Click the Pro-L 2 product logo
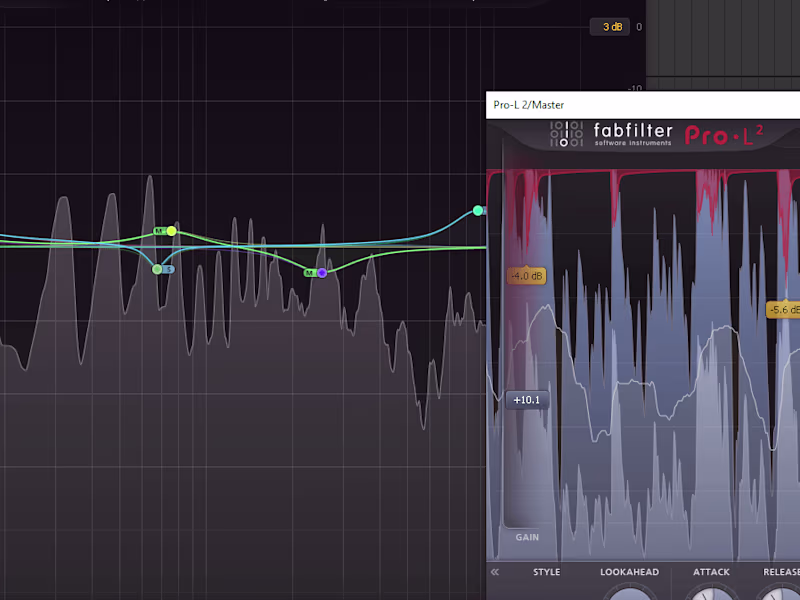800x600 pixels. (x=723, y=135)
